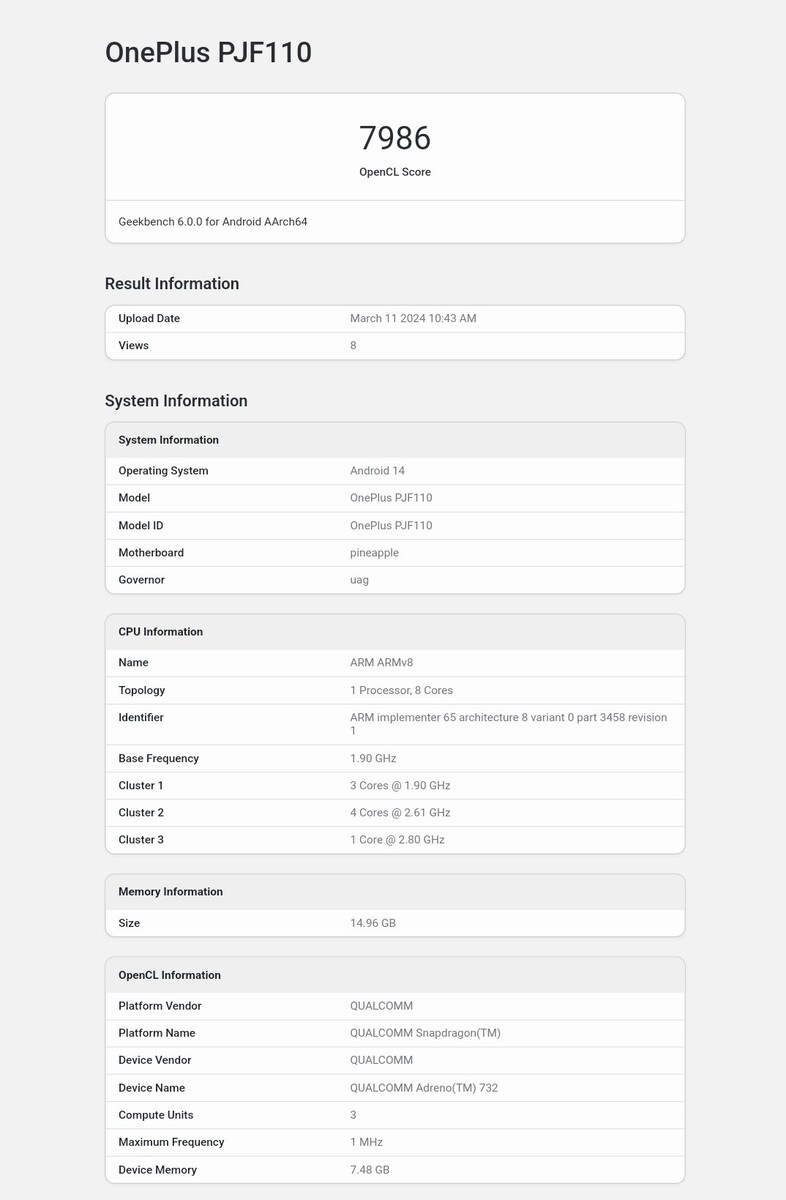Click the March 11 2024 upload timestamp
This screenshot has height=1200, width=786.
pos(413,319)
